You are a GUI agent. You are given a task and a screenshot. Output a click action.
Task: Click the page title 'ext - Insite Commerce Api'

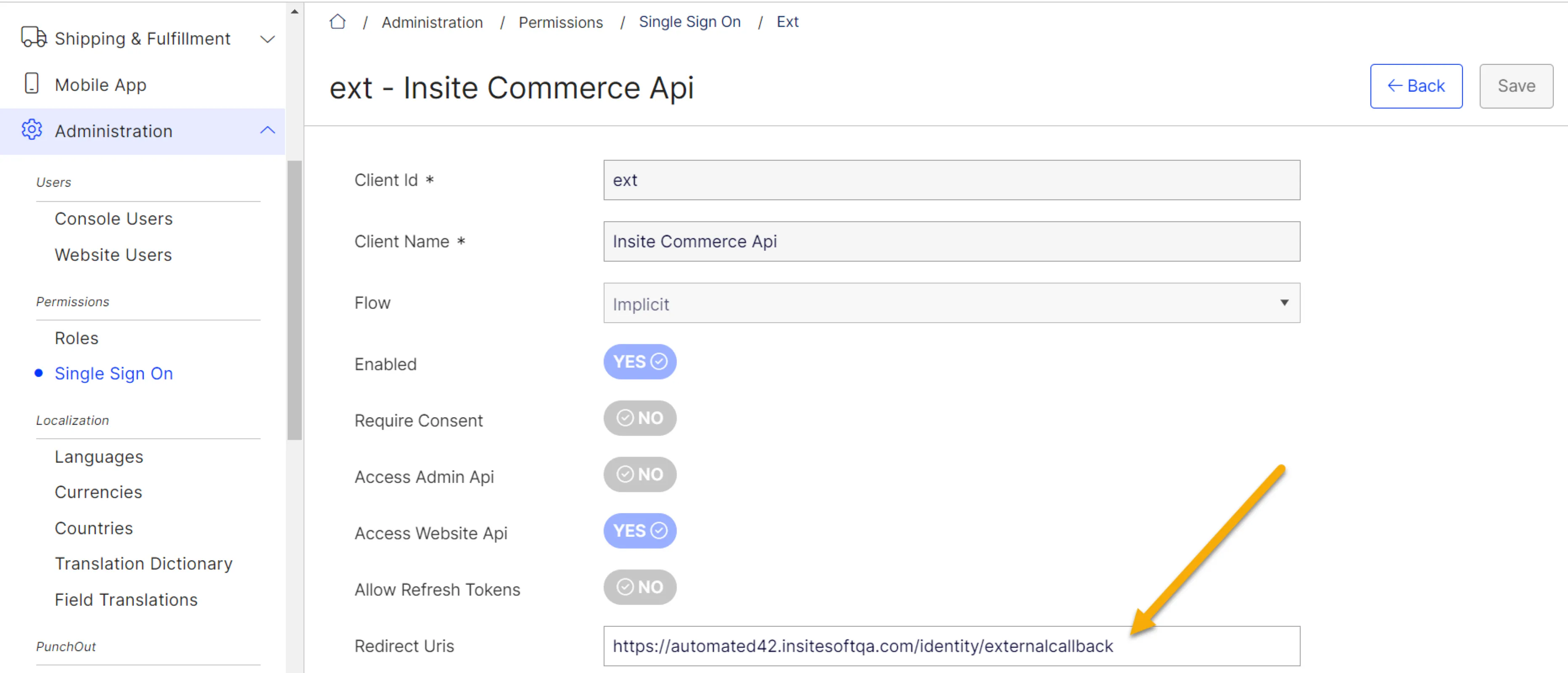[511, 88]
